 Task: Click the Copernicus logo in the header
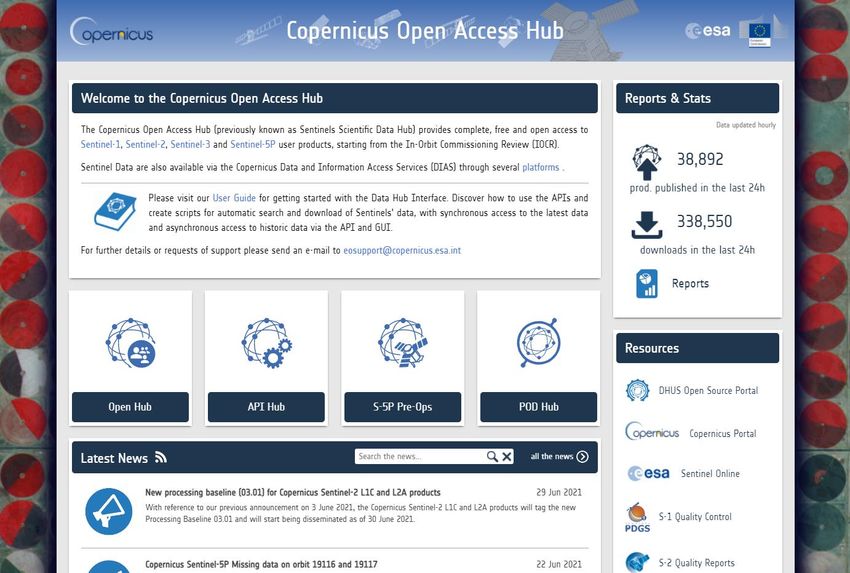[x=111, y=31]
